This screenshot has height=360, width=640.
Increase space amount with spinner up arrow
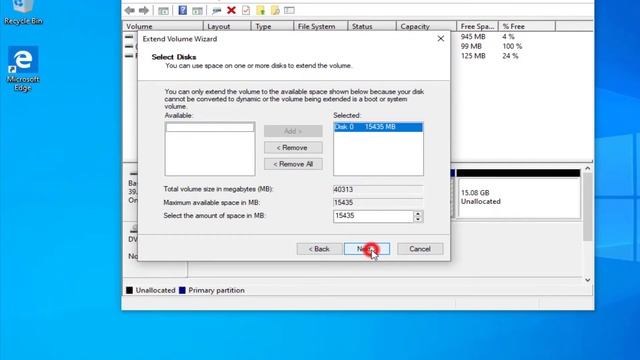(418, 213)
